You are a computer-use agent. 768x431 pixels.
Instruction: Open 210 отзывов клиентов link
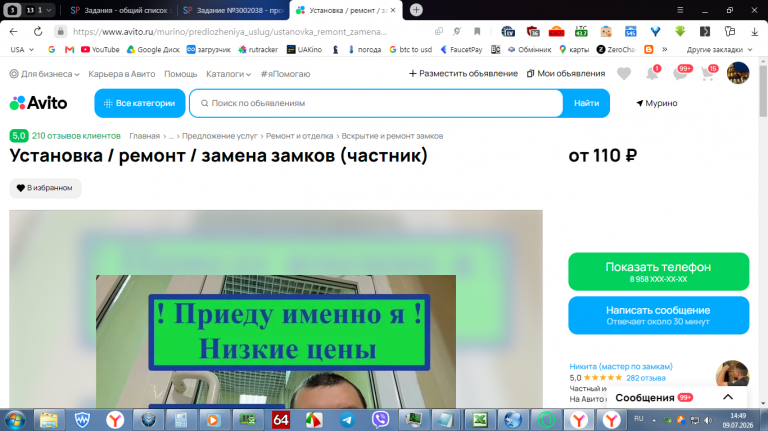pyautogui.click(x=76, y=136)
